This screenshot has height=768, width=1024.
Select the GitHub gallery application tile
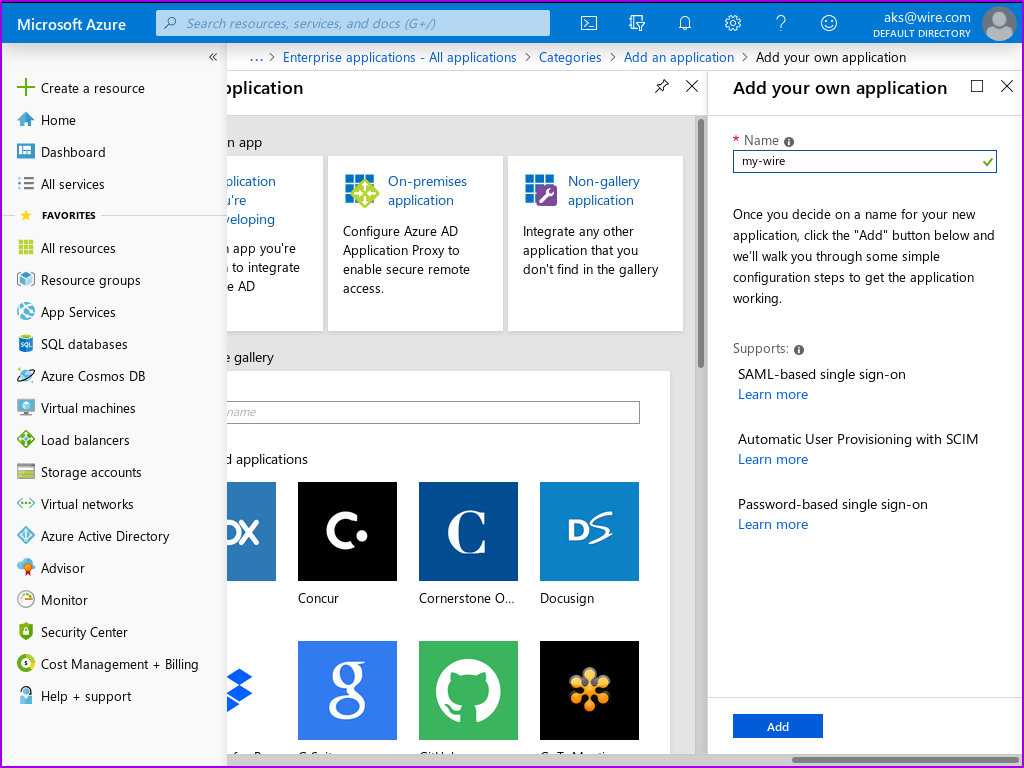click(x=468, y=690)
